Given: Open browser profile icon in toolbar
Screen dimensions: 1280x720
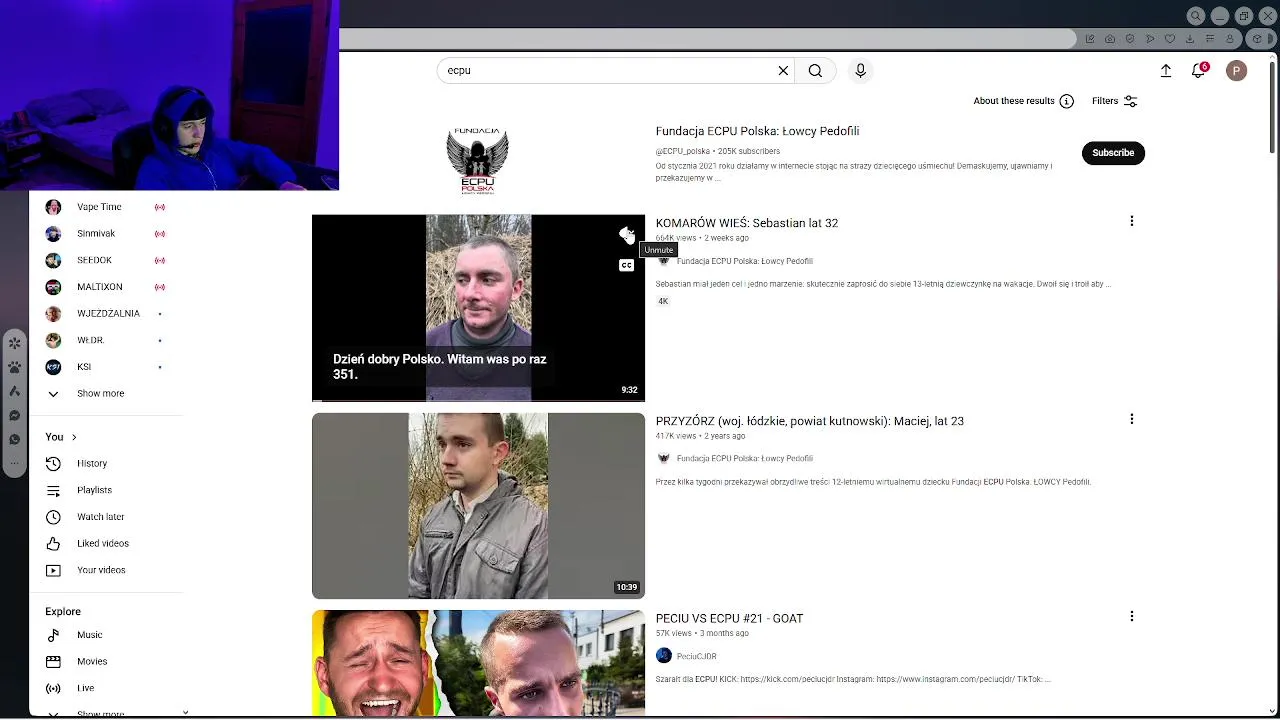Looking at the screenshot, I should click(1230, 39).
